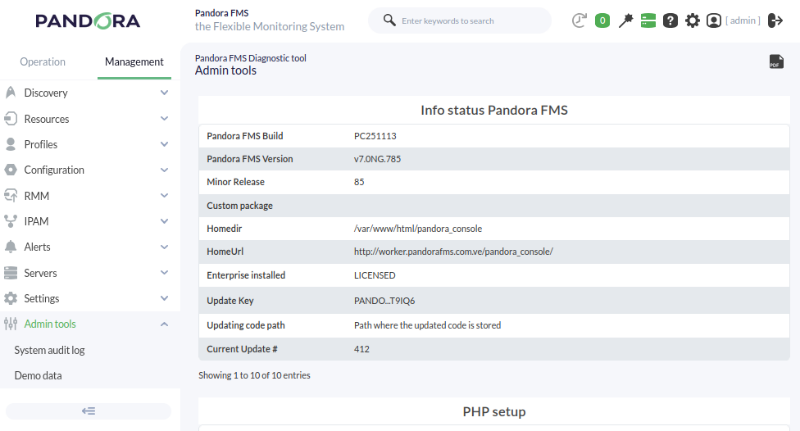Open the green notifications counter
This screenshot has width=800, height=431.
tap(602, 20)
